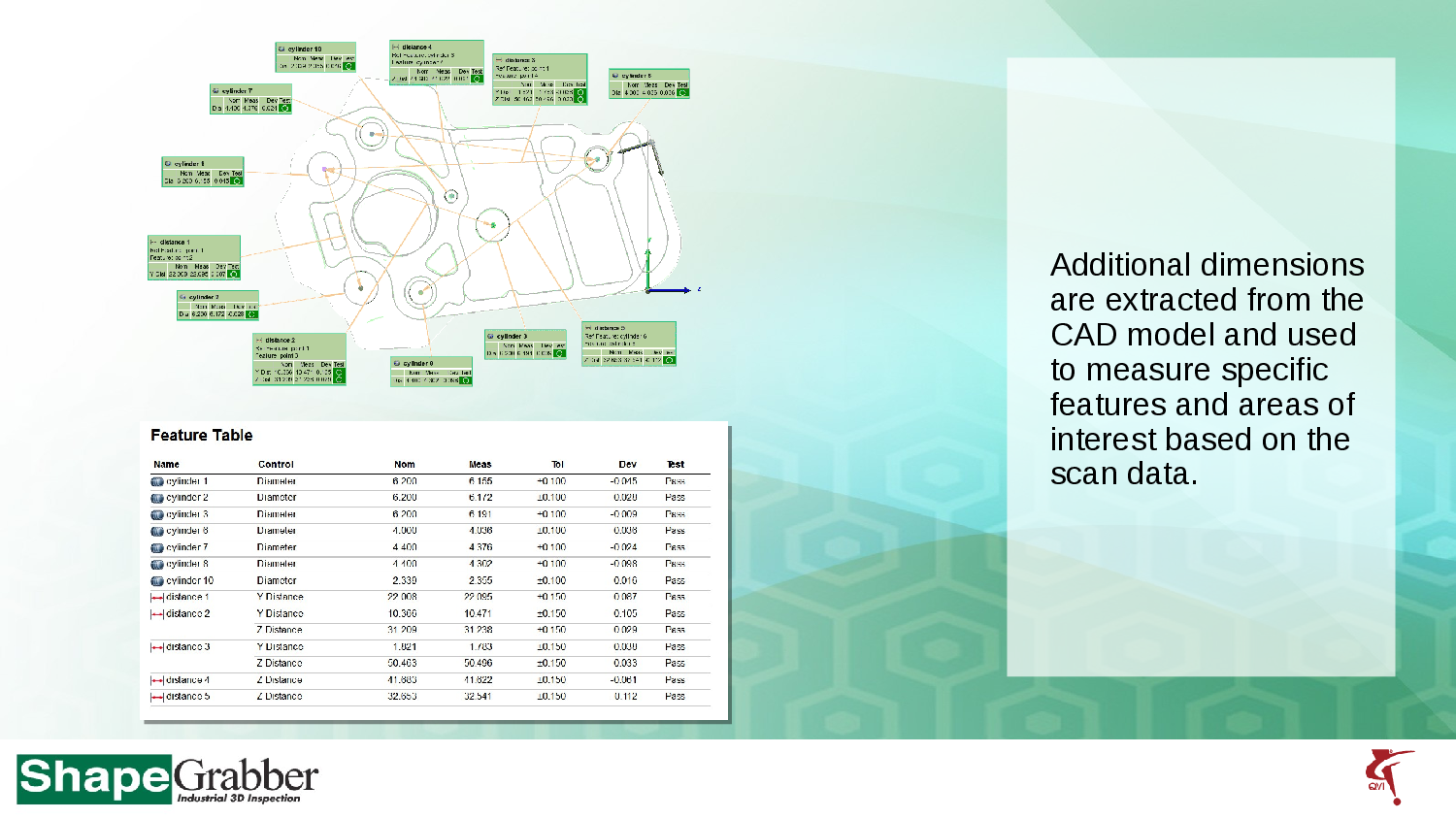Click the pass indicator in cylinder 7 callout
The width and height of the screenshot is (1456, 819).
[284, 108]
